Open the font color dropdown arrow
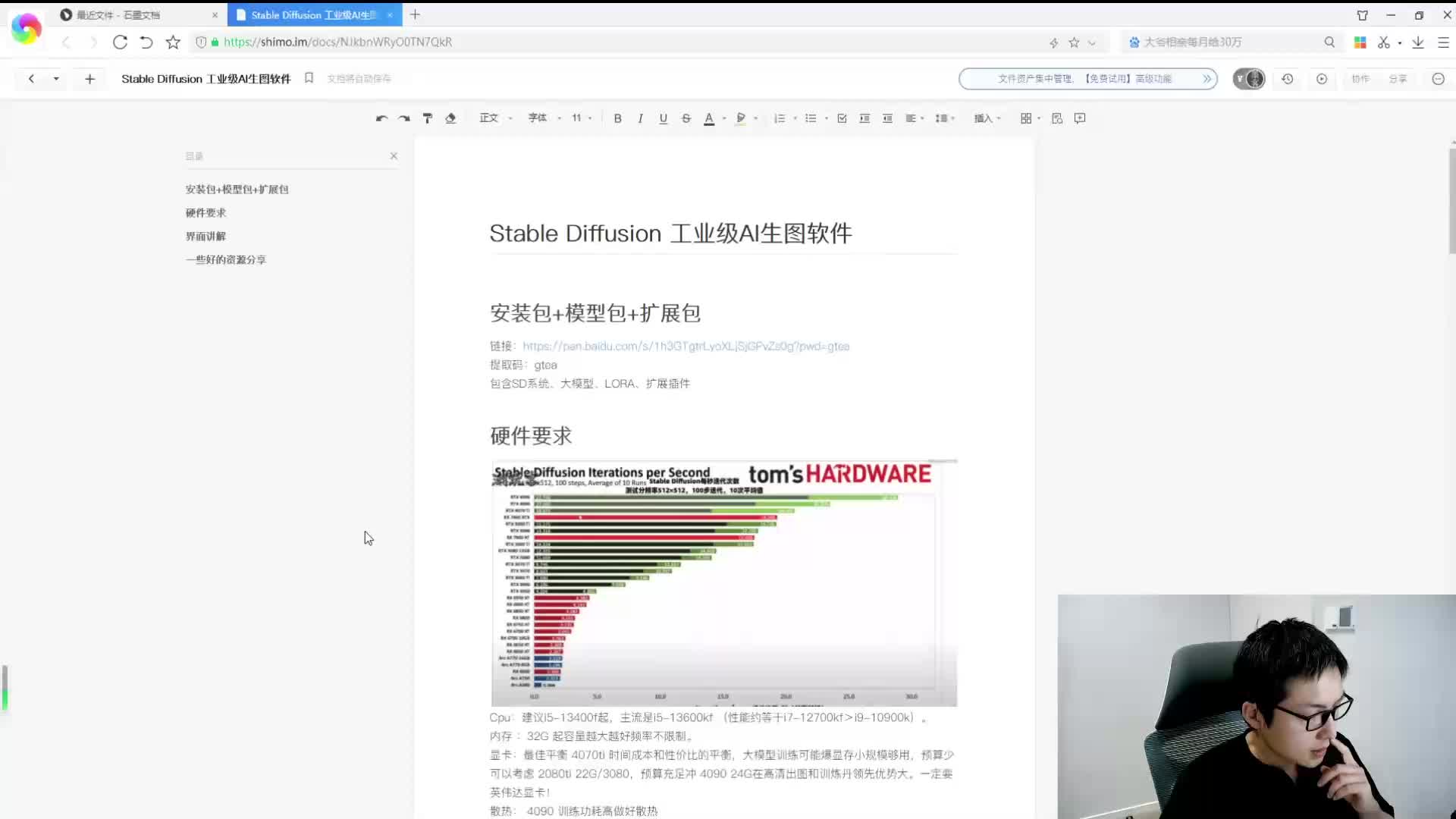The width and height of the screenshot is (1456, 819). point(724,118)
